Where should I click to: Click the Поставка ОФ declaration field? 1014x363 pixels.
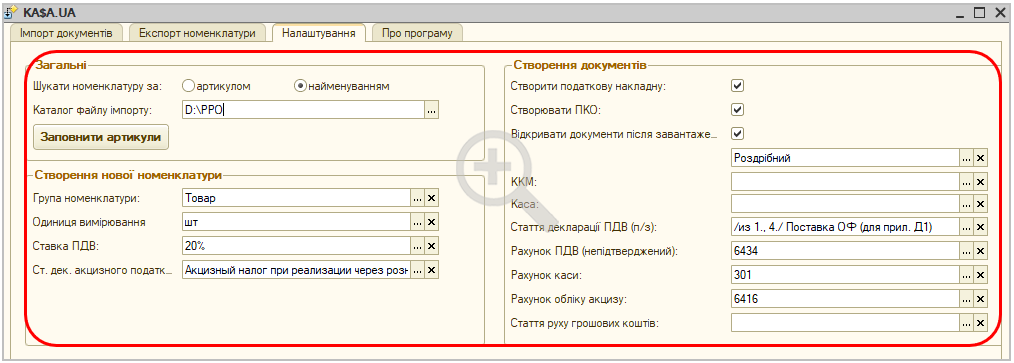845,227
